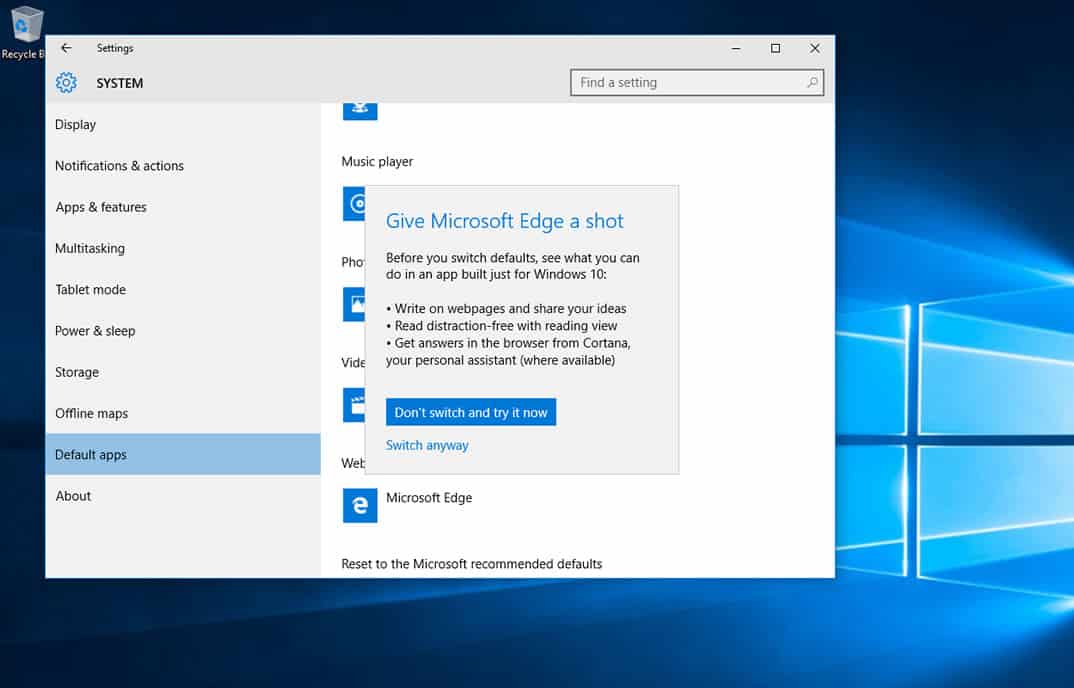Select the About page
The image size is (1074, 688).
(x=73, y=496)
